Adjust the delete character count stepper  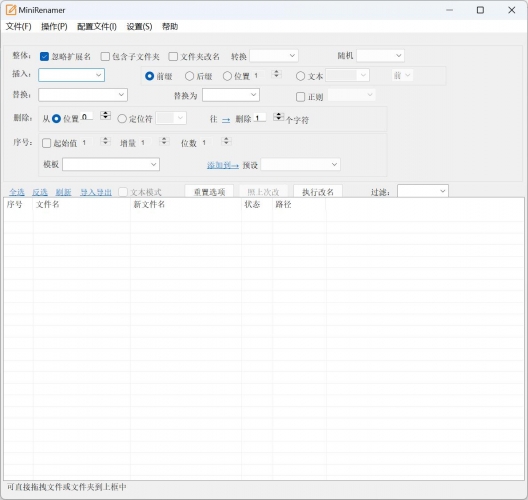coord(278,117)
